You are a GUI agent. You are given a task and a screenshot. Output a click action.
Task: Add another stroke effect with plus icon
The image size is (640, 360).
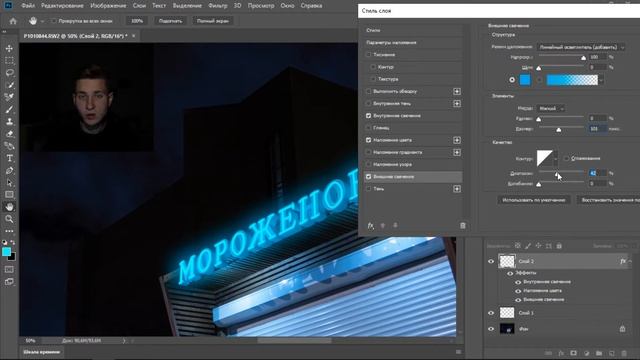[x=457, y=91]
